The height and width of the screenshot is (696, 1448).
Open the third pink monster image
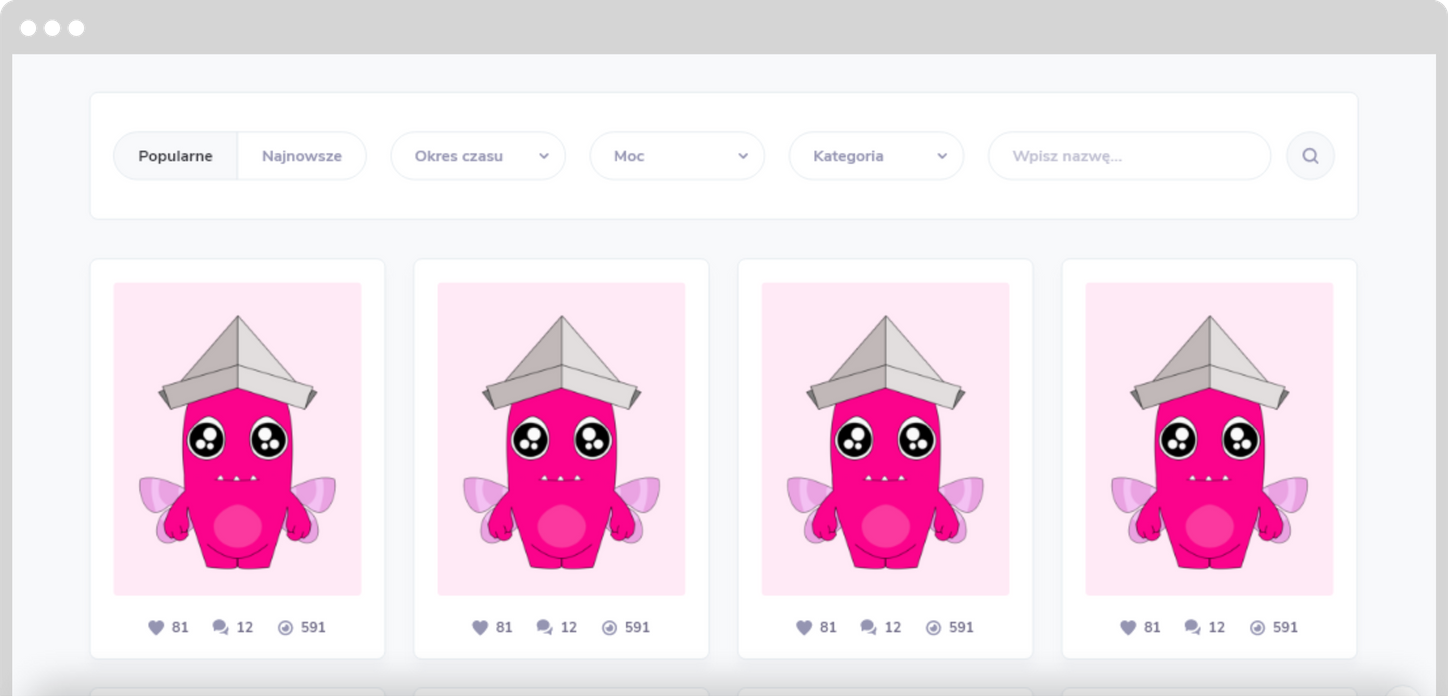pos(885,439)
